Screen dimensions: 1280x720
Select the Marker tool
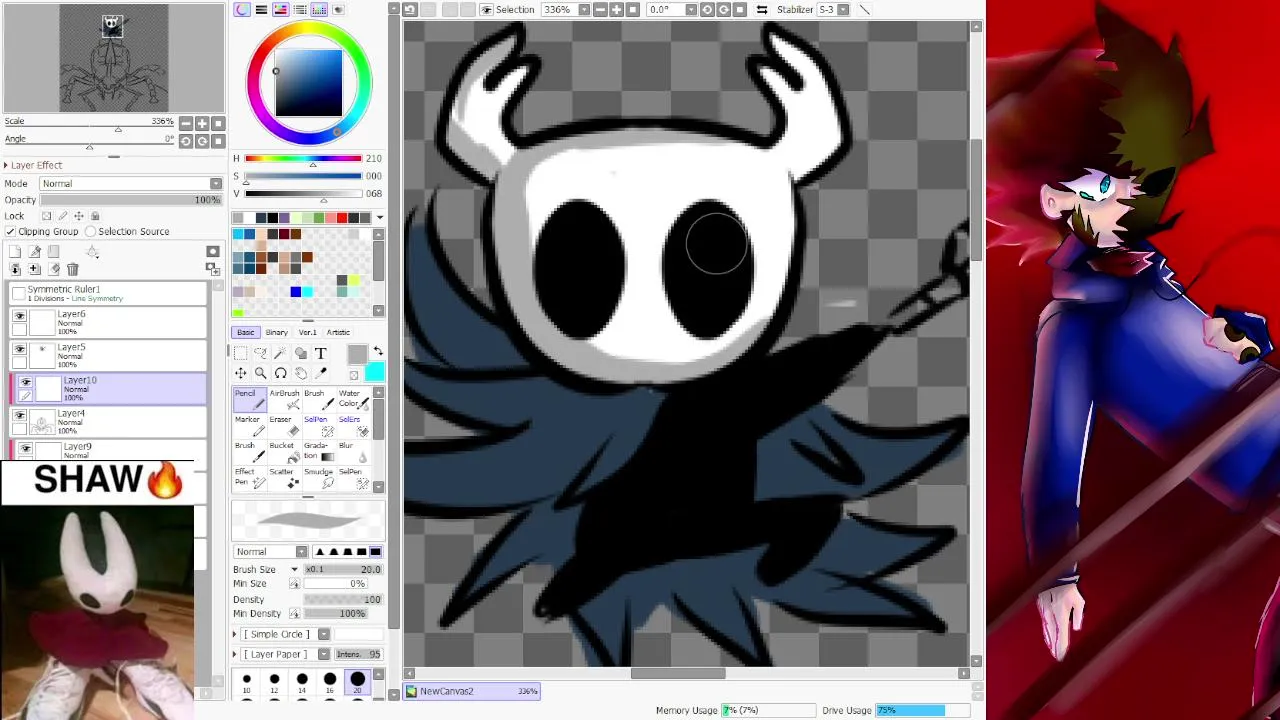pos(249,425)
